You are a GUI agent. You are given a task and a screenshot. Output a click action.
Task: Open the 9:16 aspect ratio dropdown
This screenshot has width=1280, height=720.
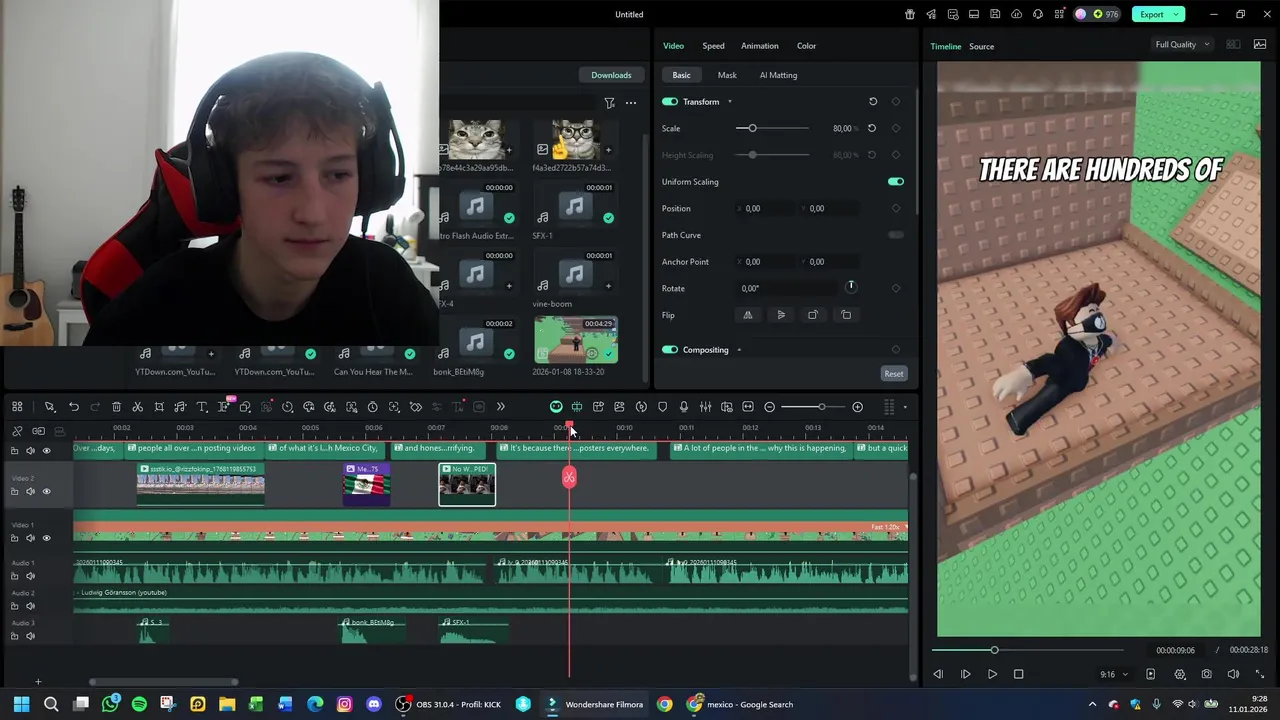point(1113,674)
